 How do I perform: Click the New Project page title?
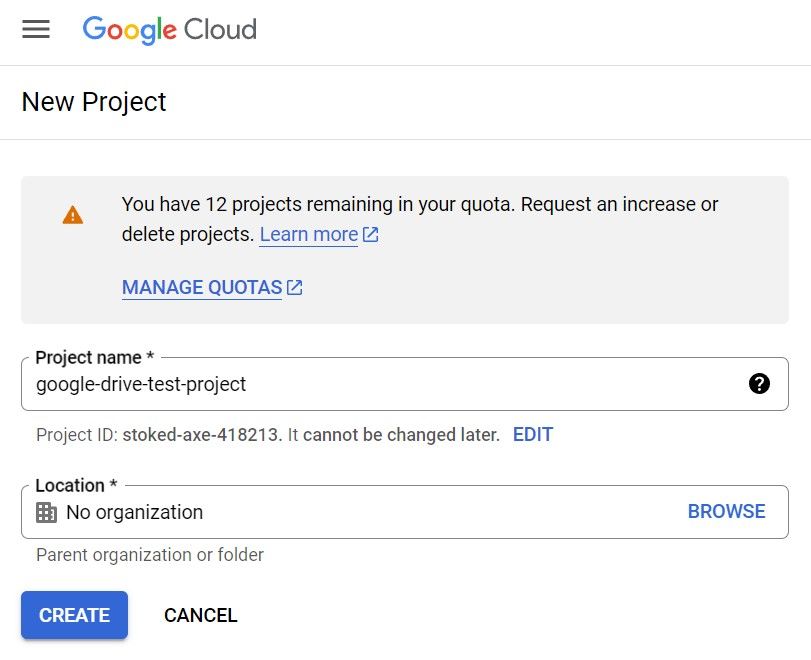click(x=94, y=102)
